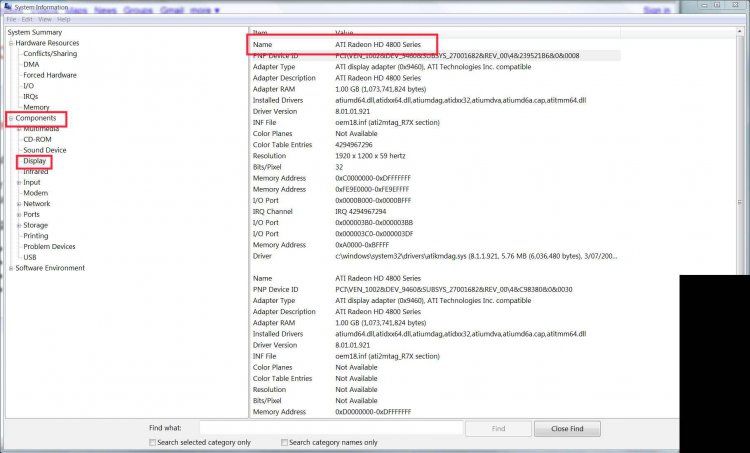Select the I/O tree item
The image size is (750, 453).
29,86
